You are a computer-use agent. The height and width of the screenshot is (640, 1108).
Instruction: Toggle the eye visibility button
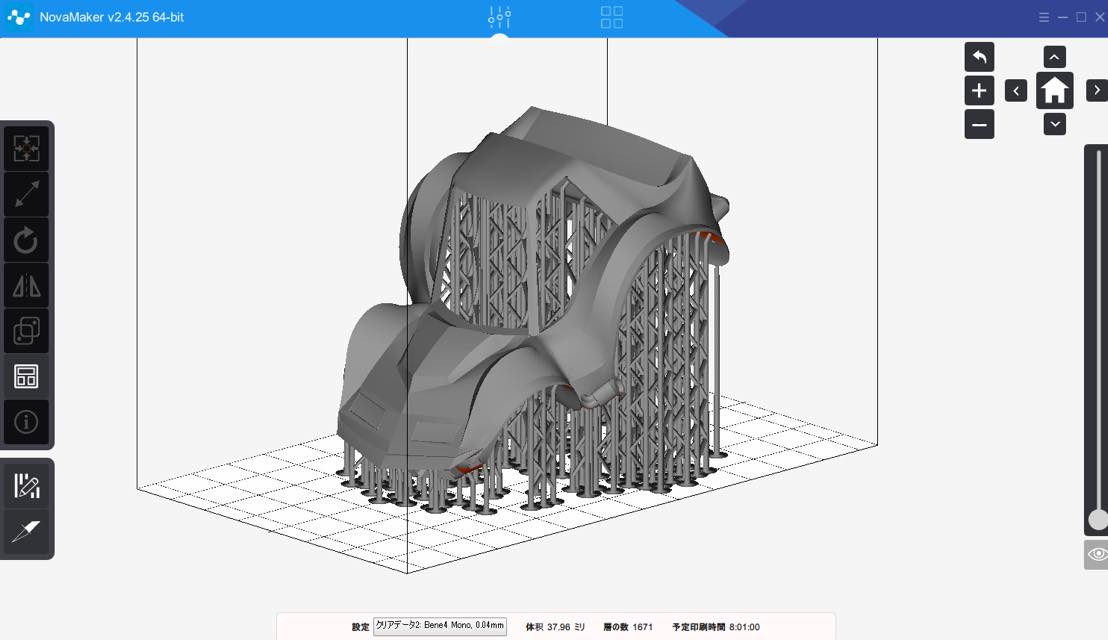click(1097, 554)
